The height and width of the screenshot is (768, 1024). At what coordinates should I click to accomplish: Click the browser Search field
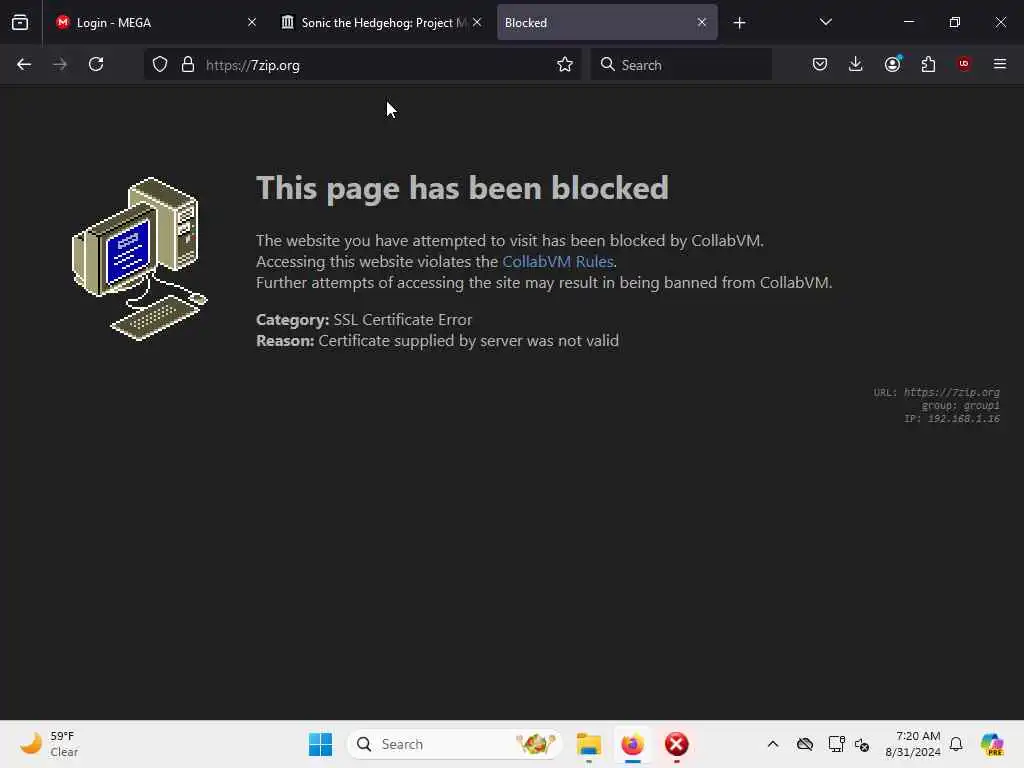click(681, 65)
